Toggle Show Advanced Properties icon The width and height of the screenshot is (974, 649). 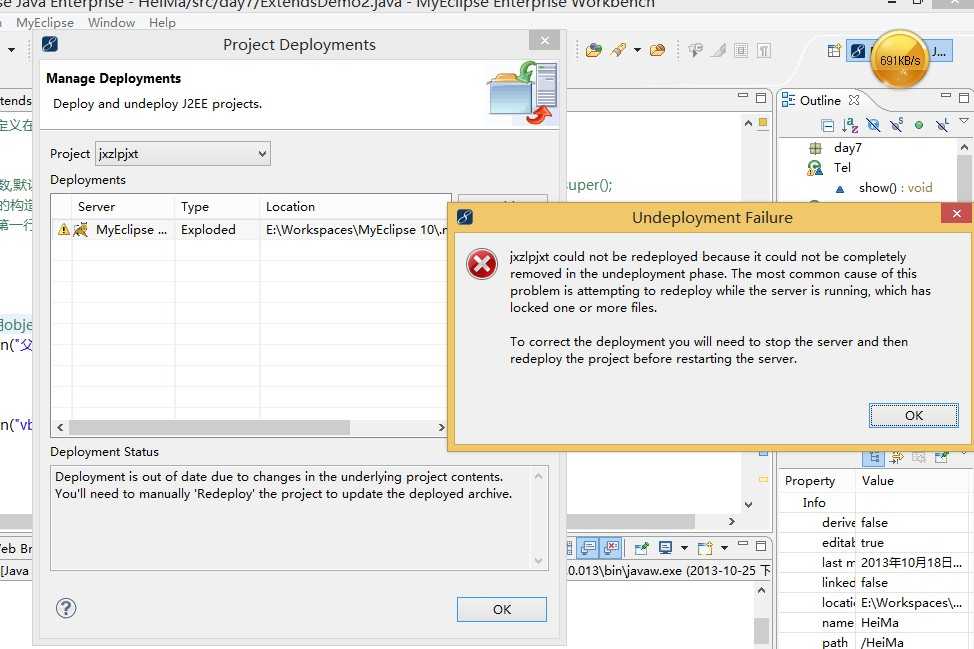(x=897, y=458)
